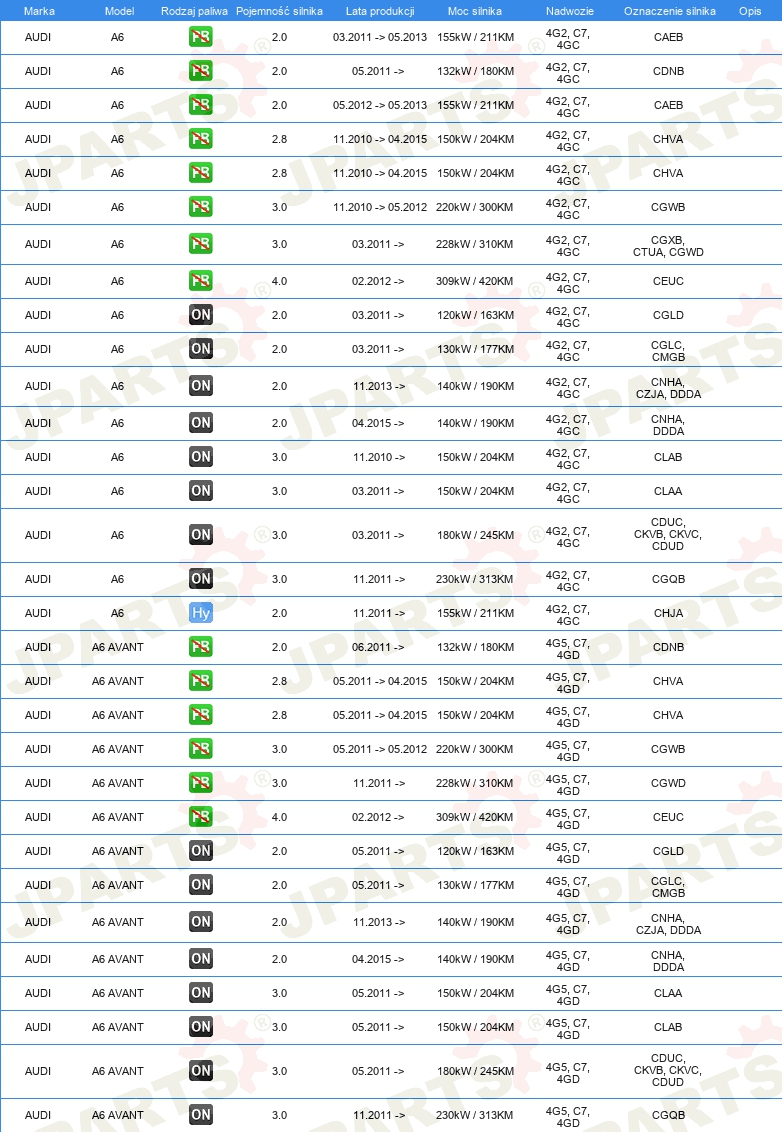Image resolution: width=782 pixels, height=1132 pixels.
Task: Click petrol icon in A6 228kW CGXB row
Action: [201, 244]
